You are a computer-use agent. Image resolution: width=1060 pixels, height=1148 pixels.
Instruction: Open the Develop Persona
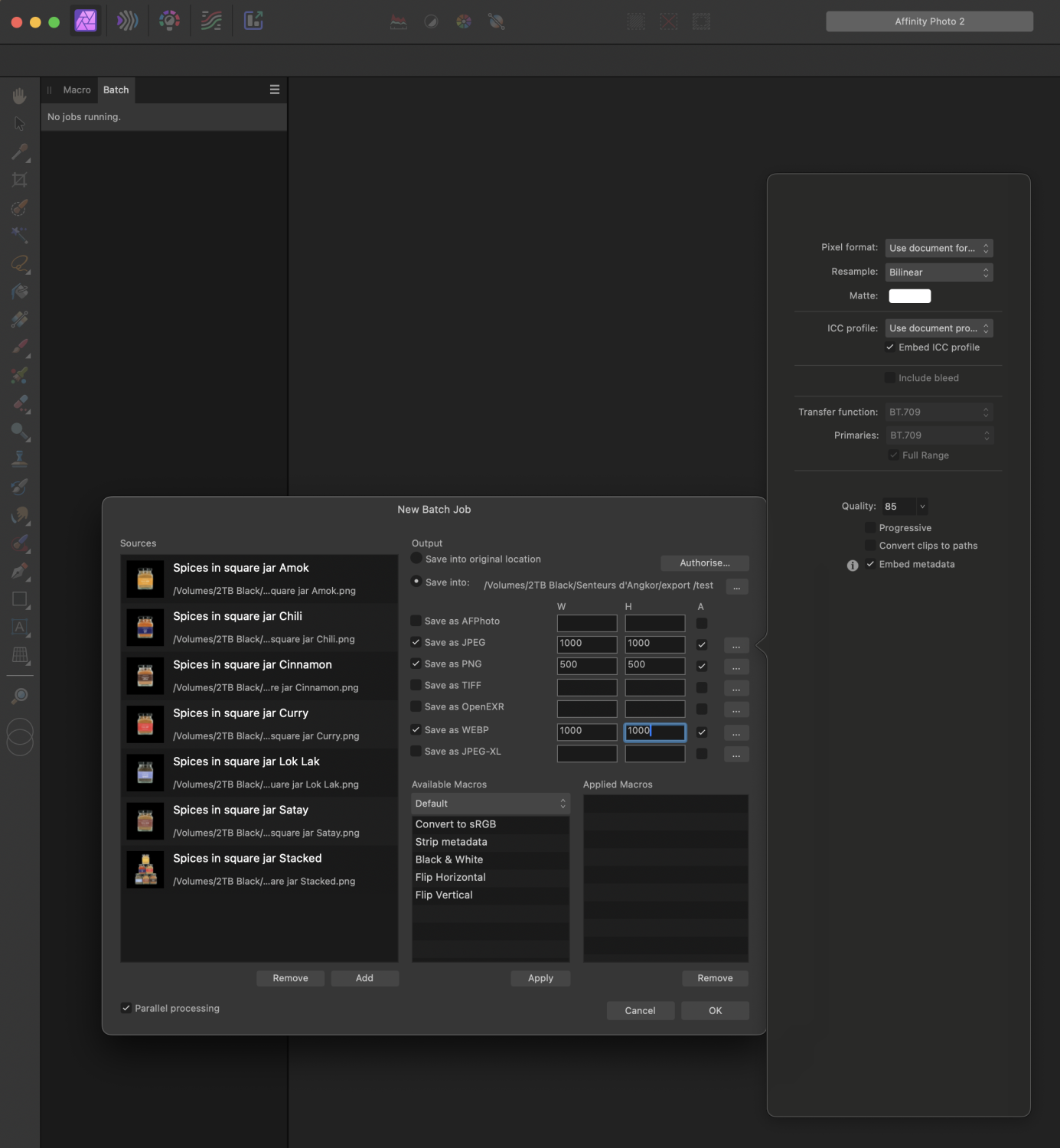[x=169, y=21]
